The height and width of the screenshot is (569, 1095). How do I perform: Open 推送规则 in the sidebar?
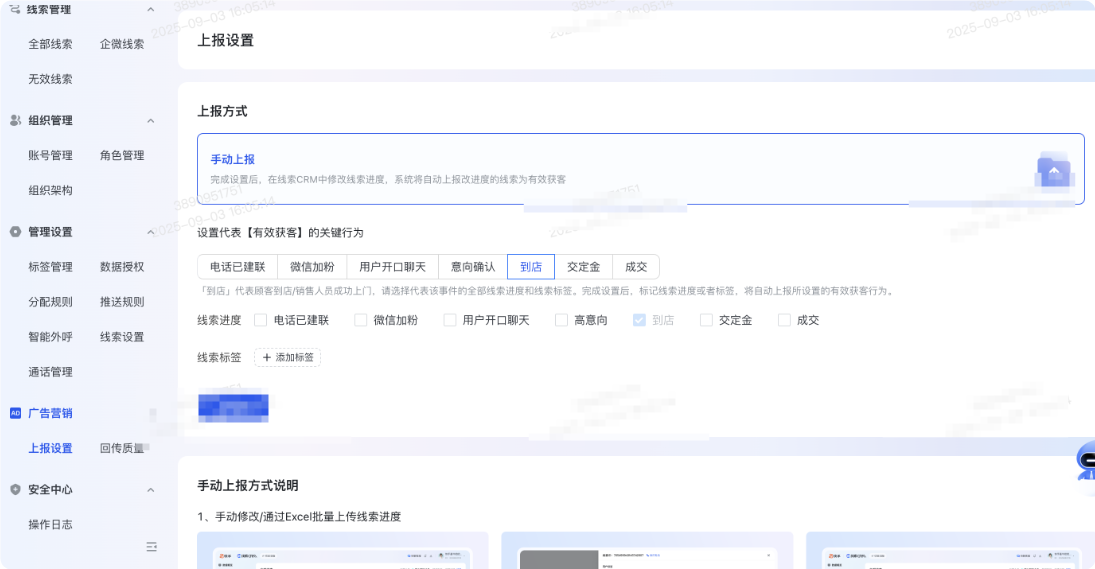point(122,302)
